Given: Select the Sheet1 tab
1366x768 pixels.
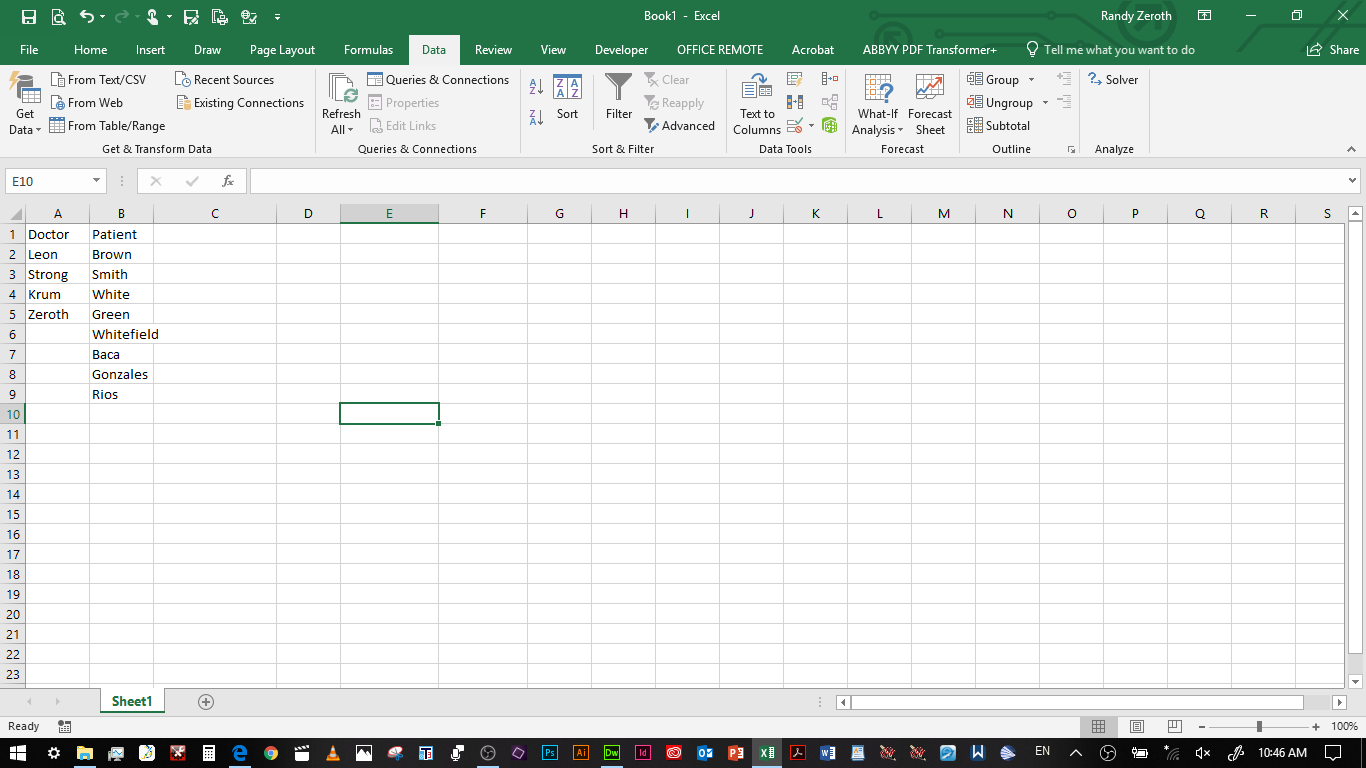Looking at the screenshot, I should 131,701.
